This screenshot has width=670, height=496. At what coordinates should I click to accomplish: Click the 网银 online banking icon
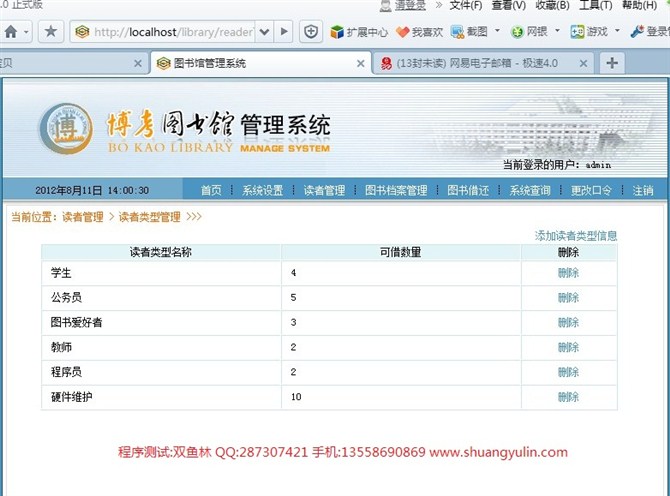(531, 32)
